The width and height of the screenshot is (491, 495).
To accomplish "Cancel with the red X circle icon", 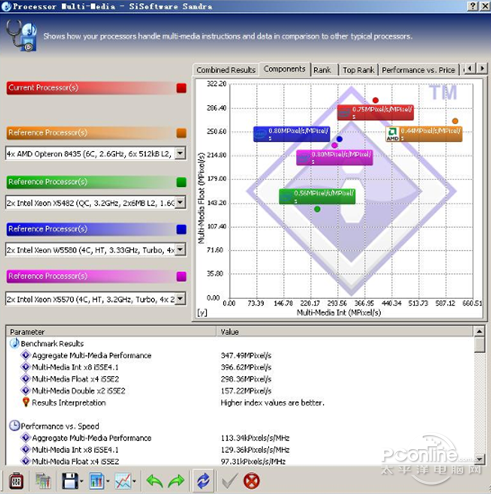I will [251, 481].
